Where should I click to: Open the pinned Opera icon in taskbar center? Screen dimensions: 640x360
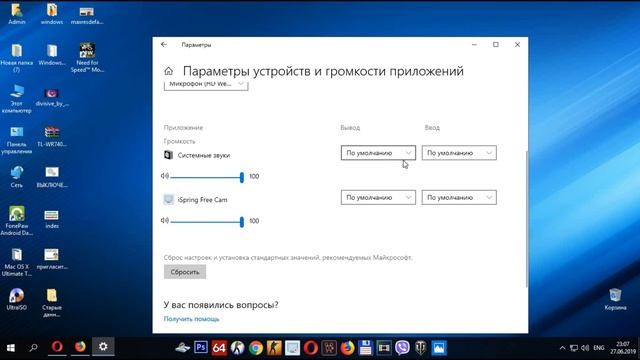click(311, 348)
